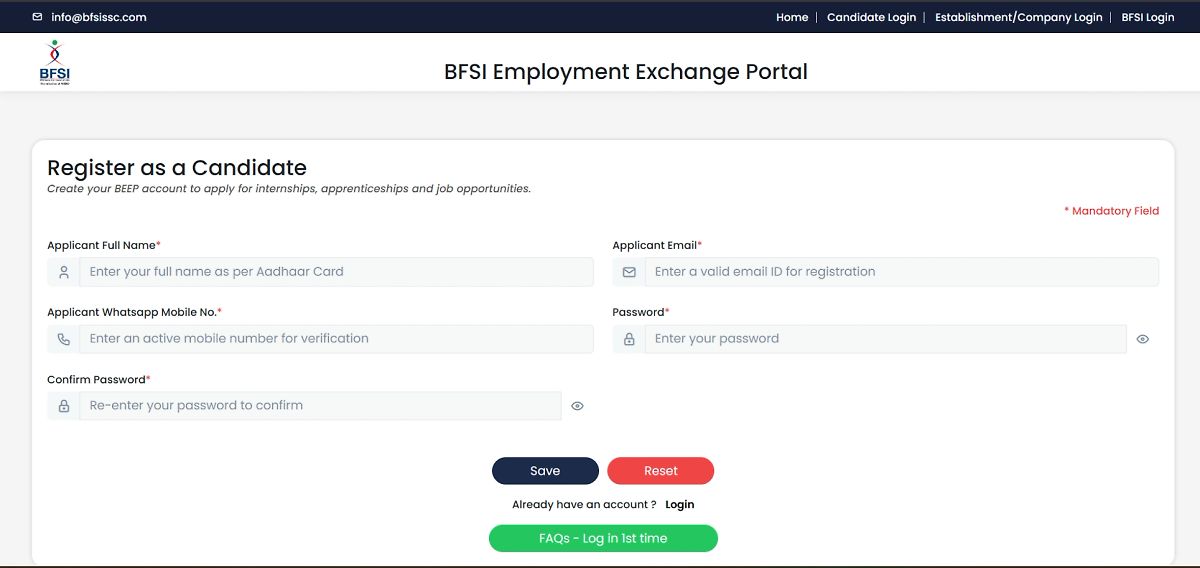Screen dimensions: 1200x568
Task: Open Establishment/Company Login page
Action: tap(1018, 17)
